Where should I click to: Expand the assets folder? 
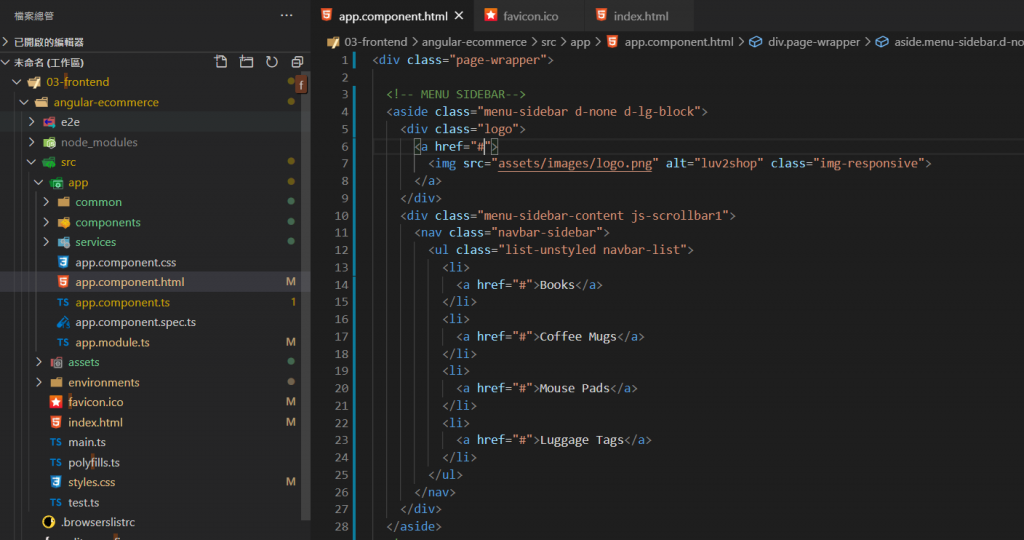(39, 362)
